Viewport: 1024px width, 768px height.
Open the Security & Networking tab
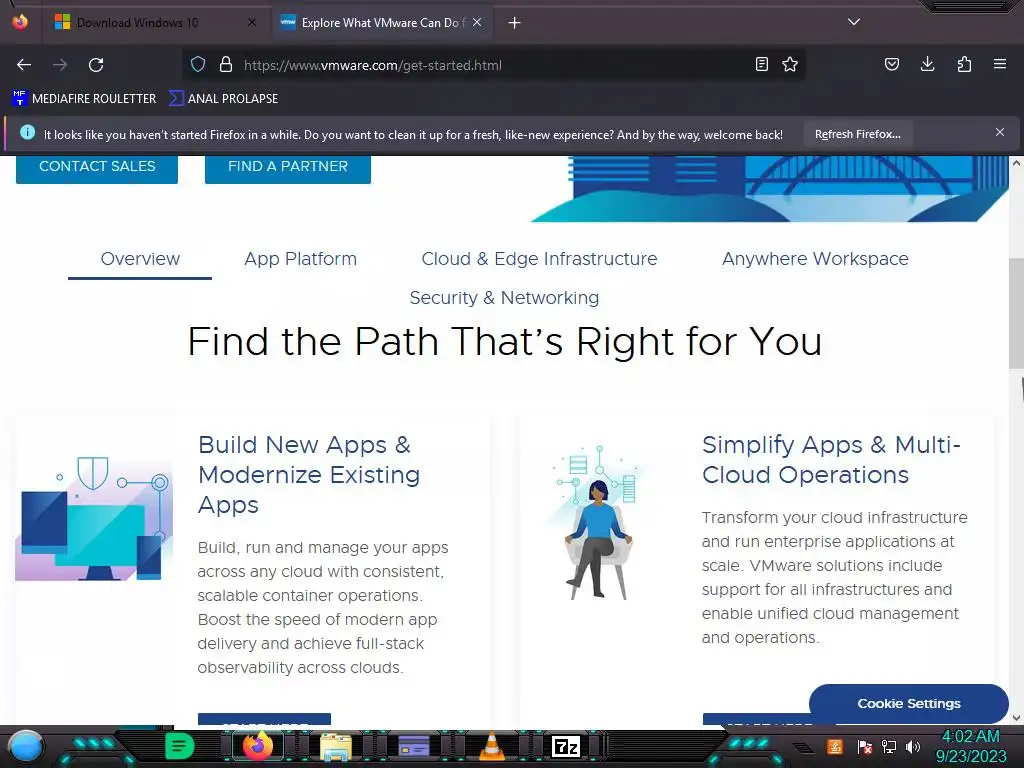(x=504, y=298)
